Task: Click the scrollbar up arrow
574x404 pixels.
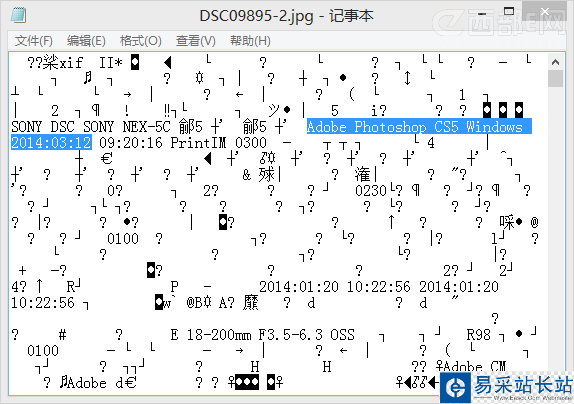Action: click(x=555, y=62)
